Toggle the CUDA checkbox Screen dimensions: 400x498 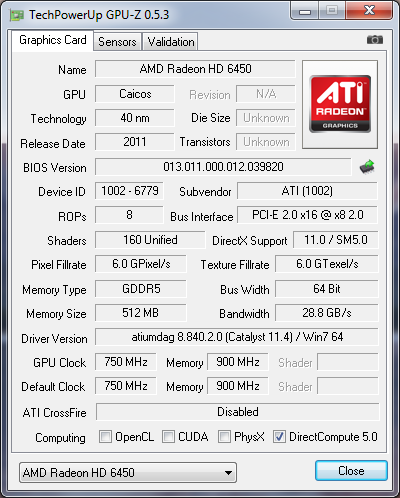pos(168,436)
